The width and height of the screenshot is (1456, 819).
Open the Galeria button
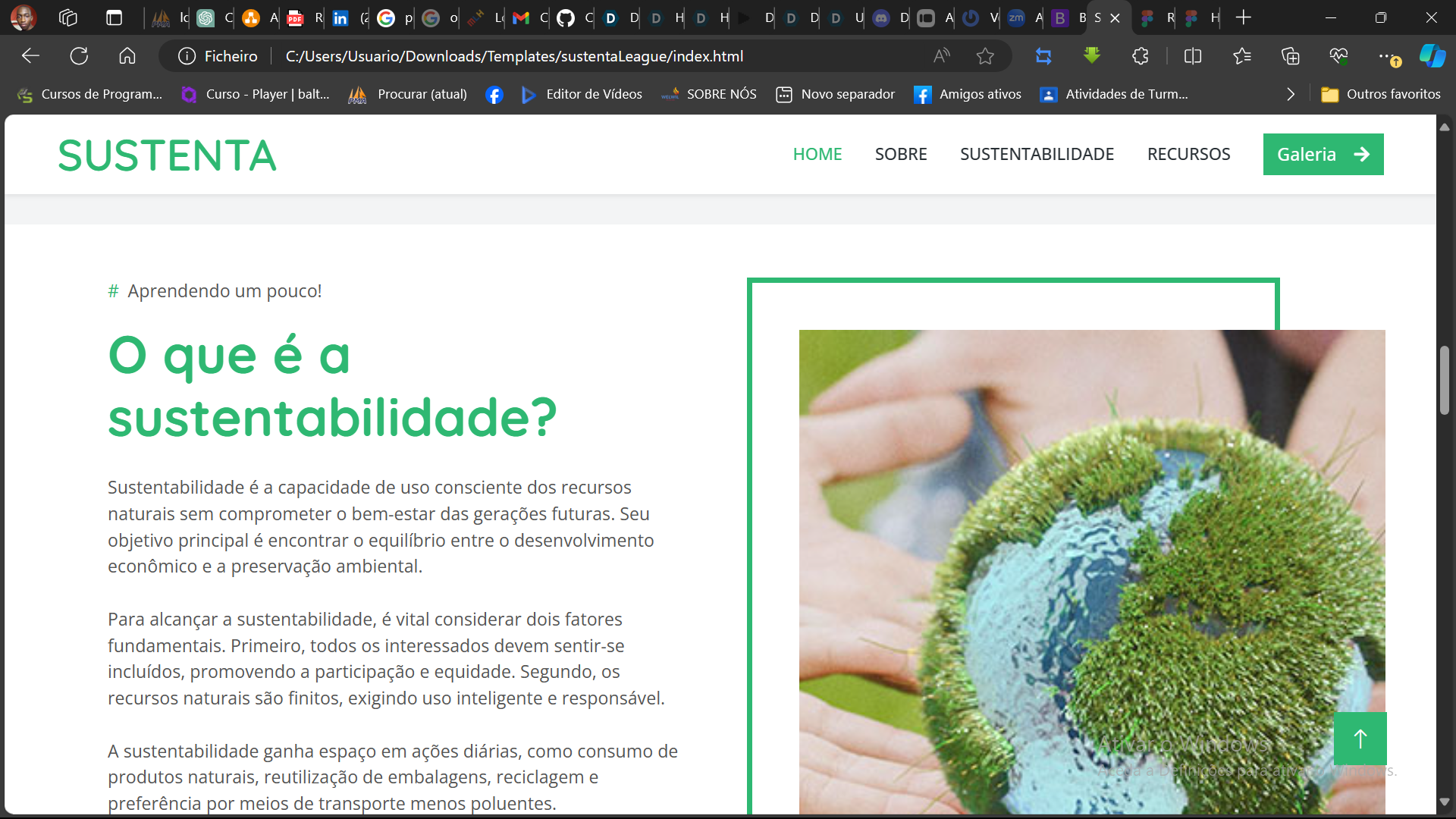[x=1323, y=155]
